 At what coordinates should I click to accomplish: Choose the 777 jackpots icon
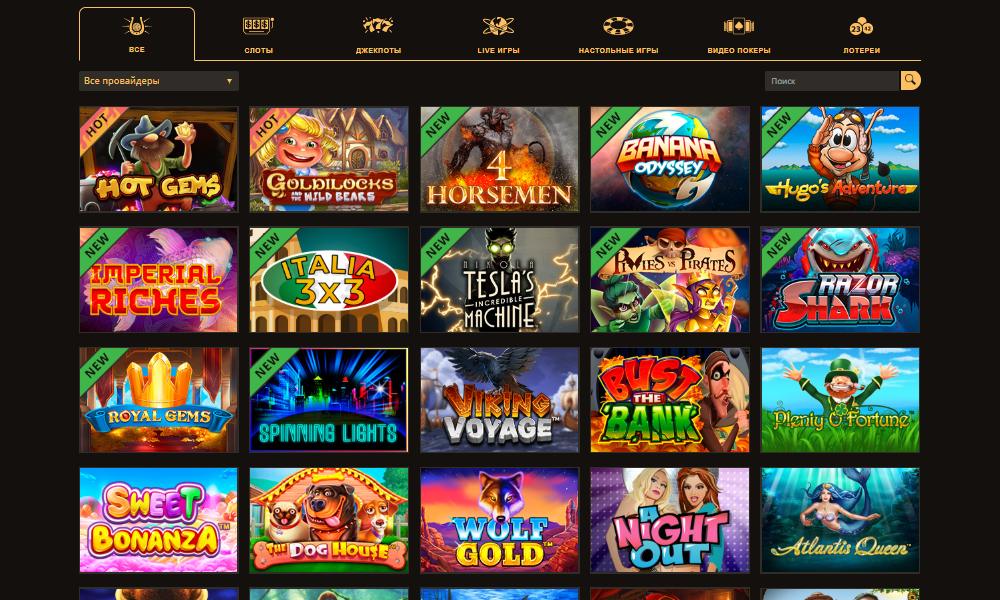[378, 26]
